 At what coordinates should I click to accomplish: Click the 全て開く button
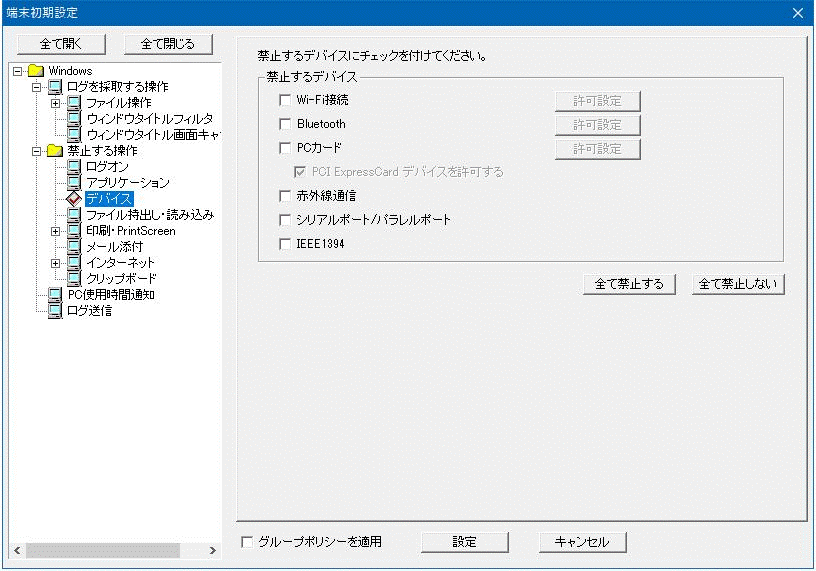pos(61,44)
